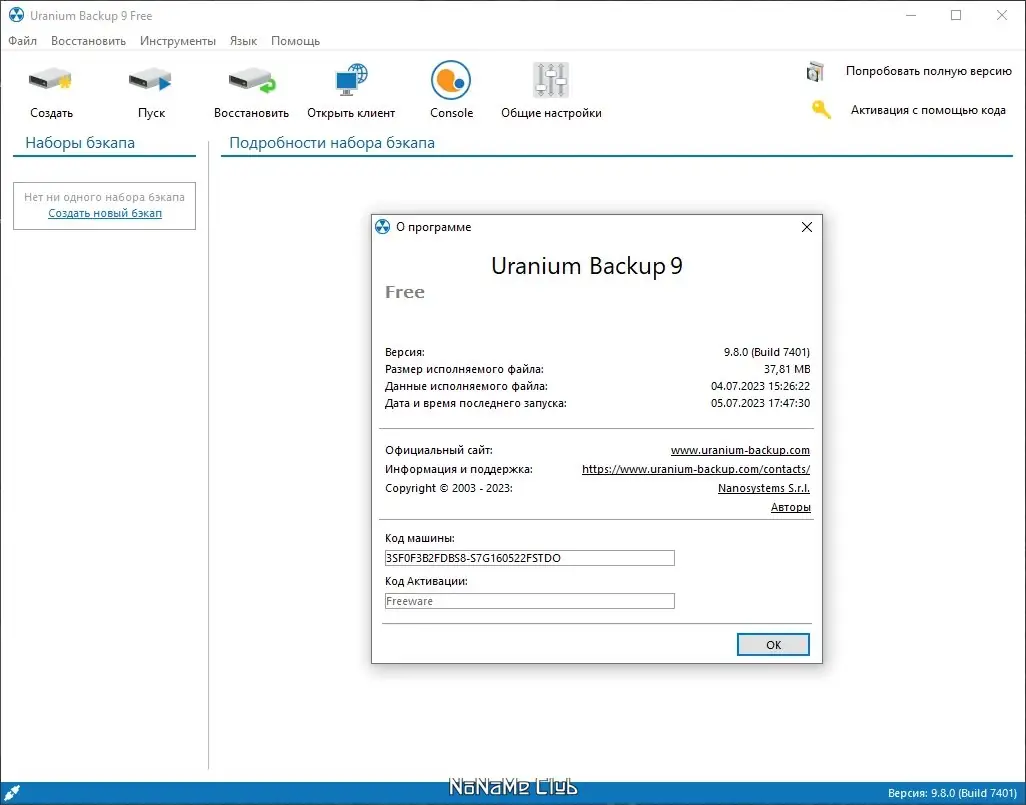1026x805 pixels.
Task: Click the version value 9.8.0 (Build 7401) in the dialog
Action: pos(766,352)
